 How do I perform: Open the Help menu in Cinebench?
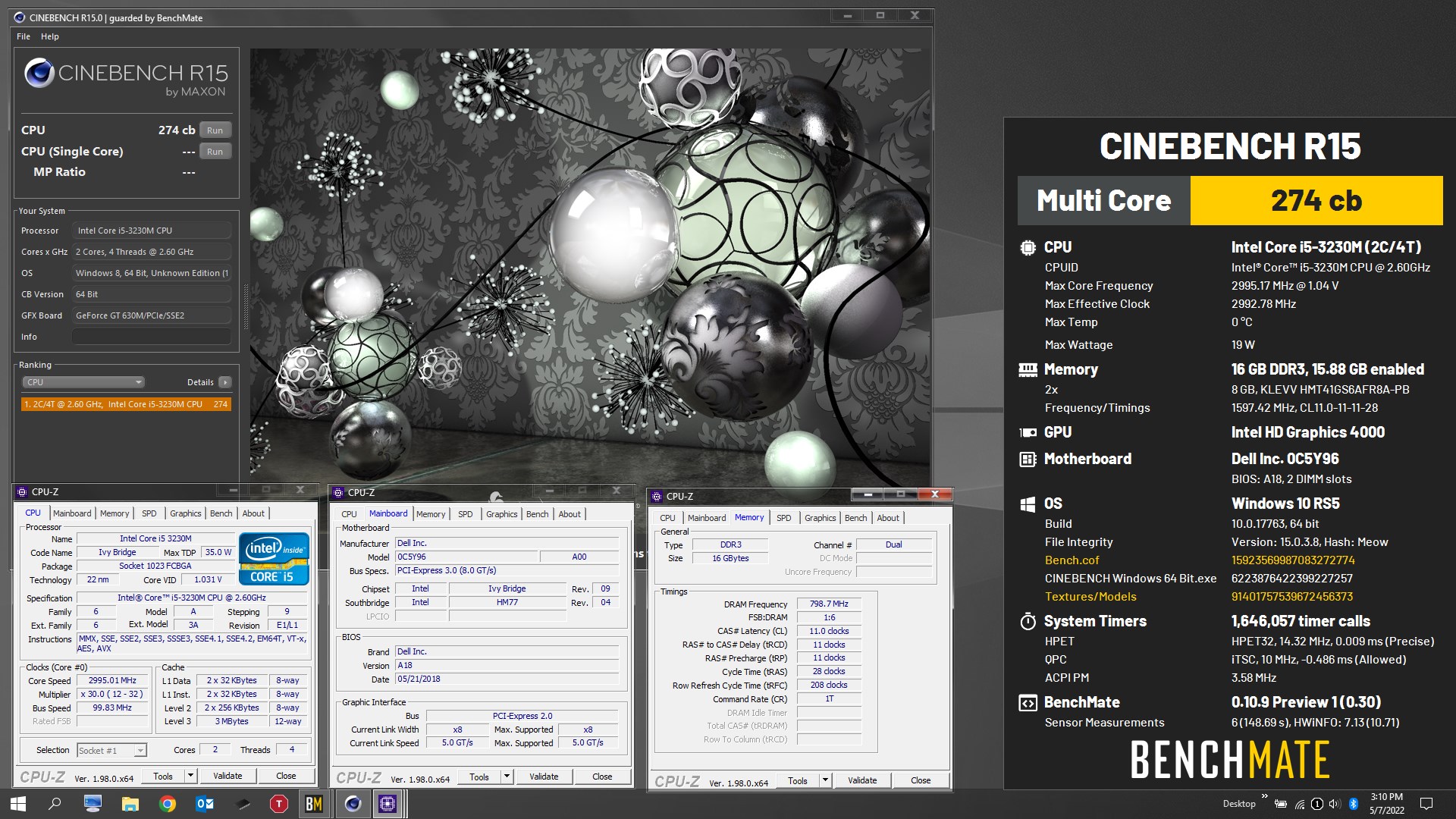point(50,36)
